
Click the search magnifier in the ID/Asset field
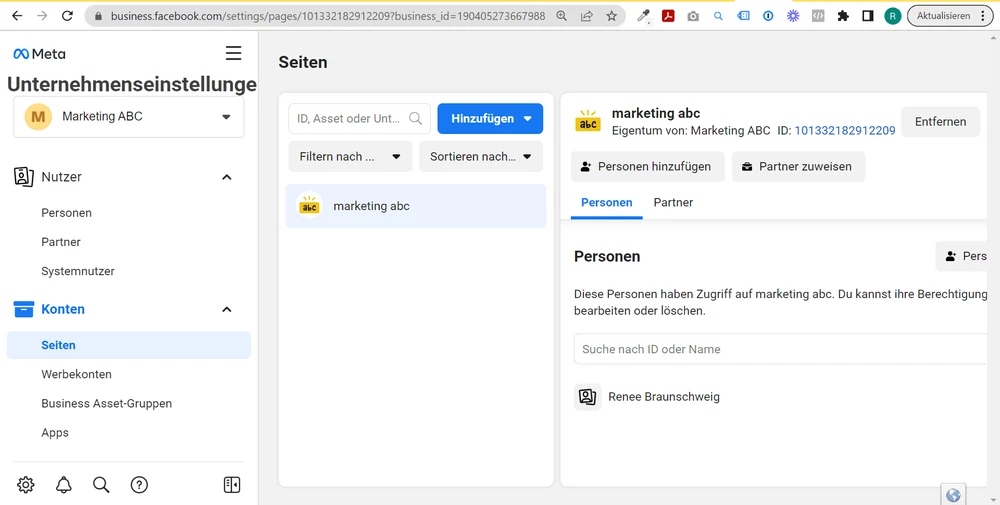[415, 118]
